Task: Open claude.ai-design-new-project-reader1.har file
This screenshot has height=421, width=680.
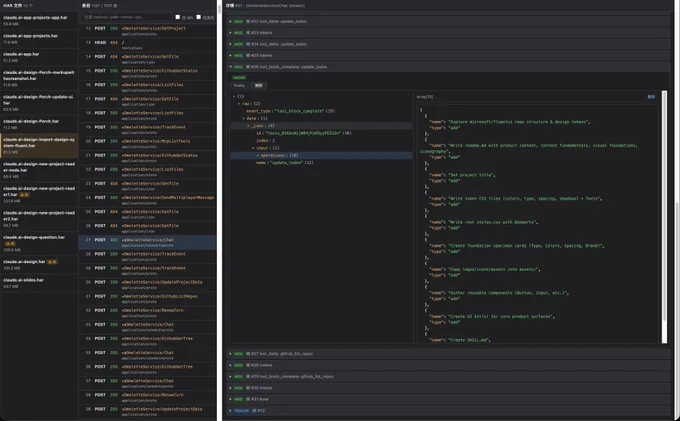Action: coord(39,194)
